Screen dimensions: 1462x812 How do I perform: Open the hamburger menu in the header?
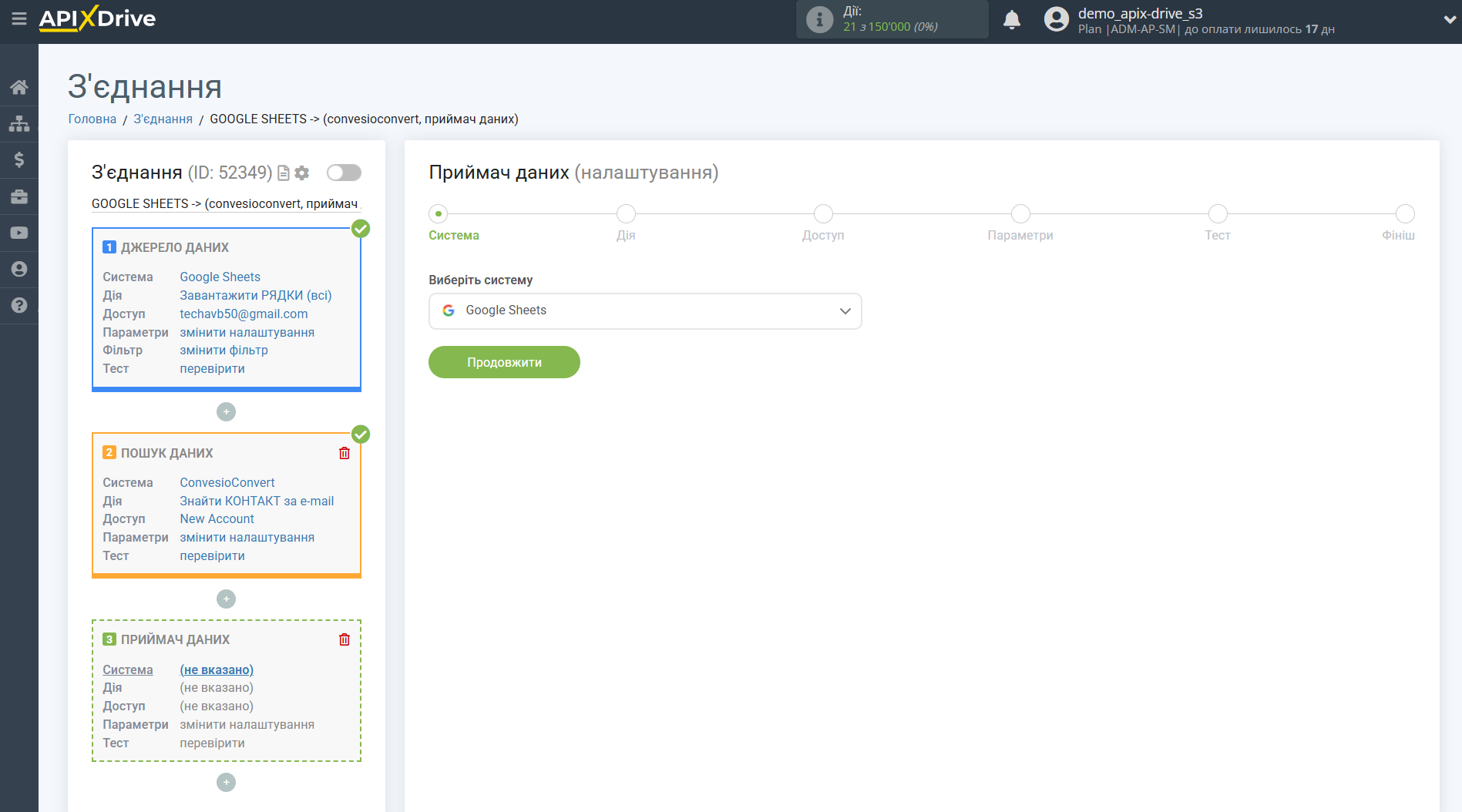(x=19, y=18)
